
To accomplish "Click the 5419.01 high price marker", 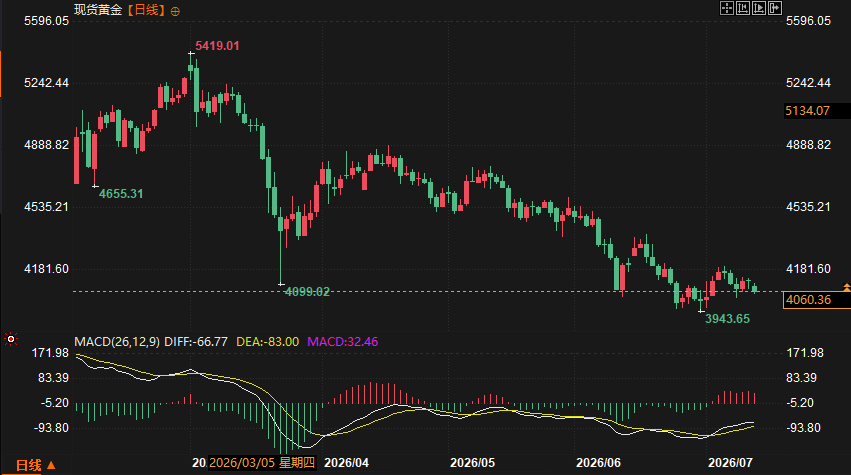I will [x=217, y=46].
